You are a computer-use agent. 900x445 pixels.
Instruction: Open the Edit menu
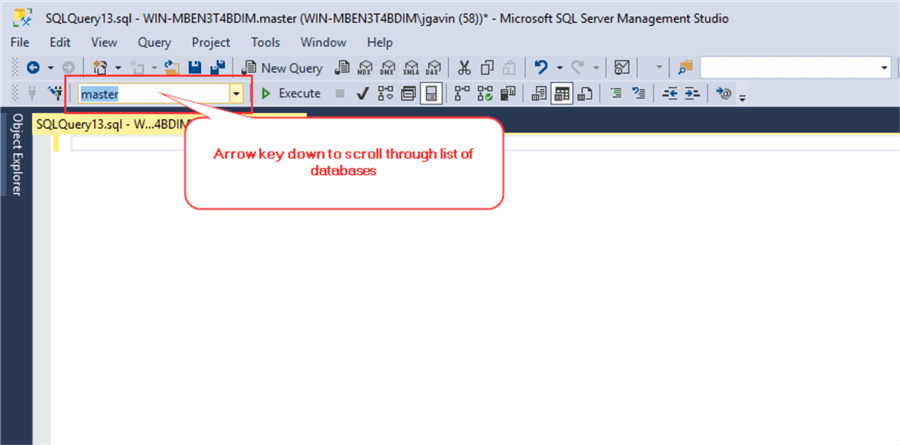pos(60,42)
